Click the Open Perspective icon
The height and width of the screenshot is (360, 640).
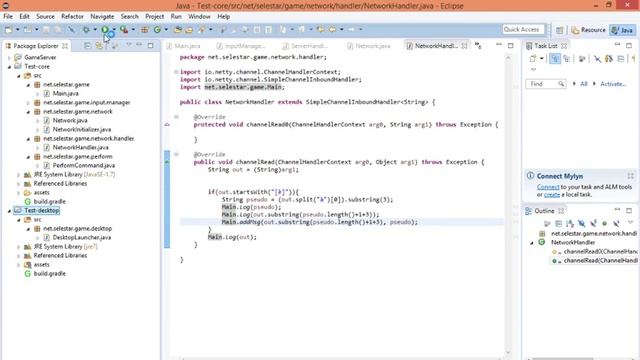[x=560, y=30]
